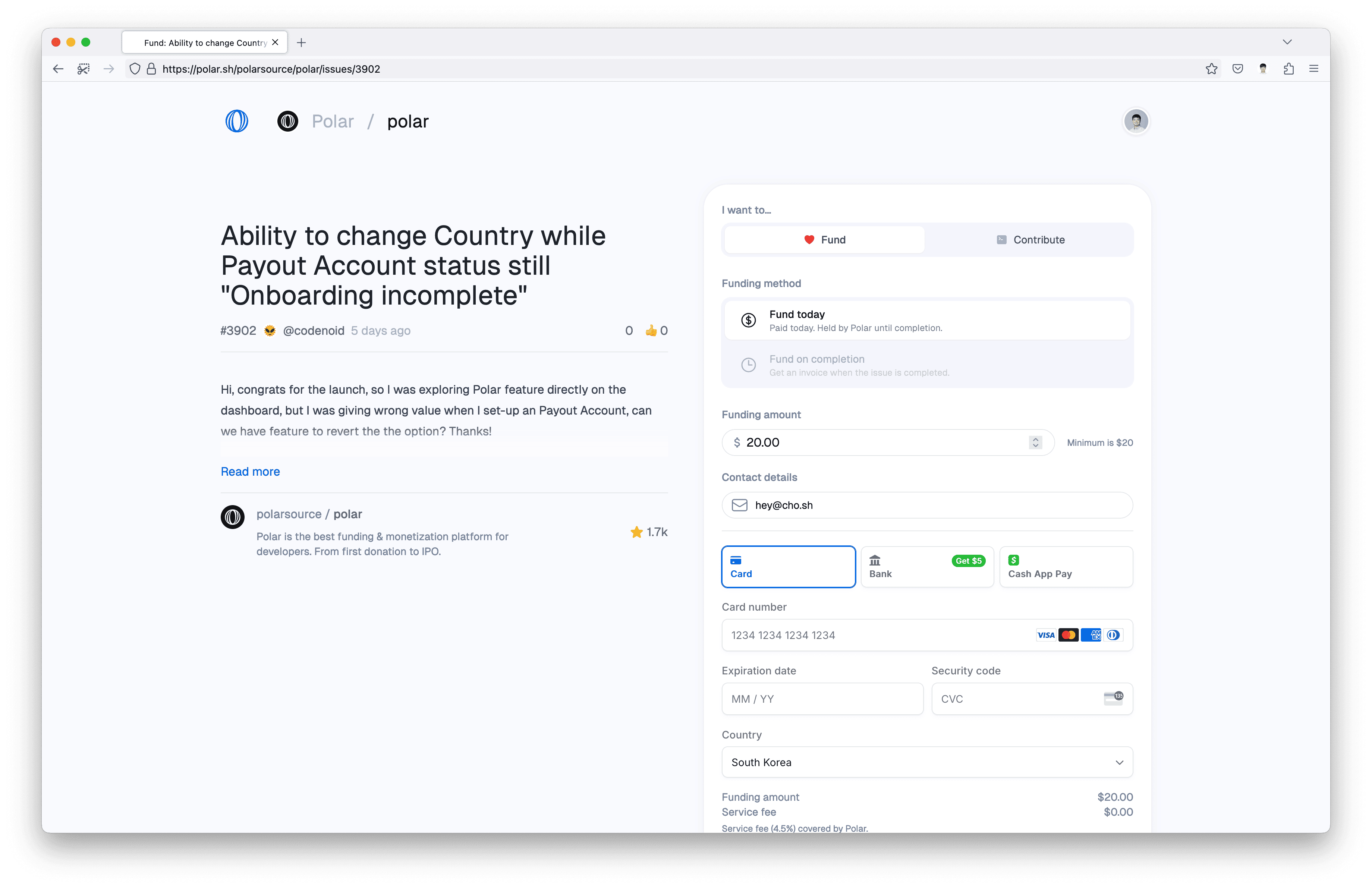The height and width of the screenshot is (888, 1372).
Task: Switch to the Fund tab
Action: [x=824, y=240]
